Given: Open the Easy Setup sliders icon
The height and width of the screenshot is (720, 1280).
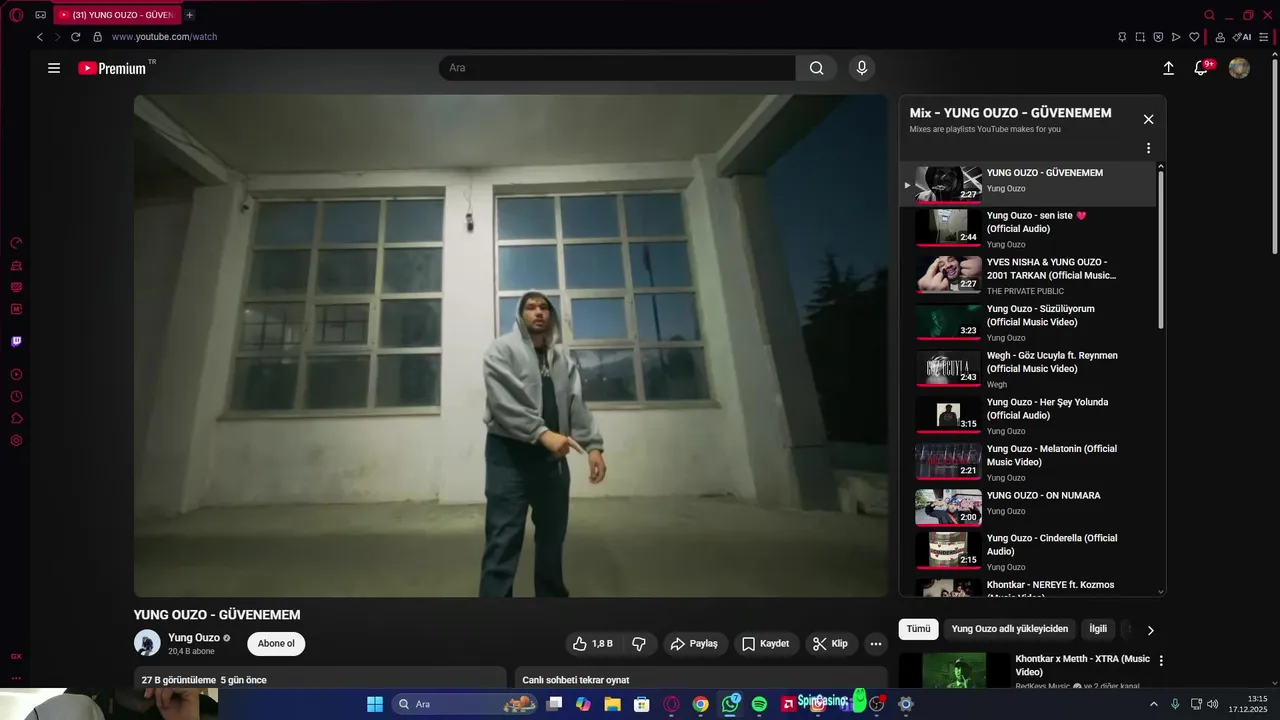Looking at the screenshot, I should [x=1264, y=37].
